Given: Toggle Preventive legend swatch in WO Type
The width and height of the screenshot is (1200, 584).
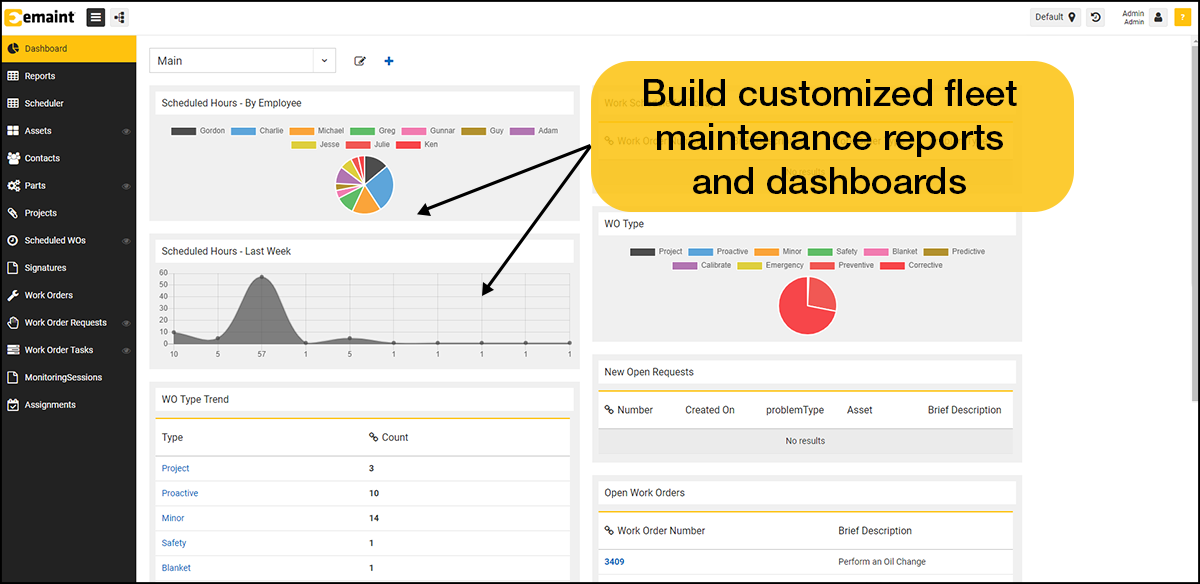Looking at the screenshot, I should (x=823, y=266).
